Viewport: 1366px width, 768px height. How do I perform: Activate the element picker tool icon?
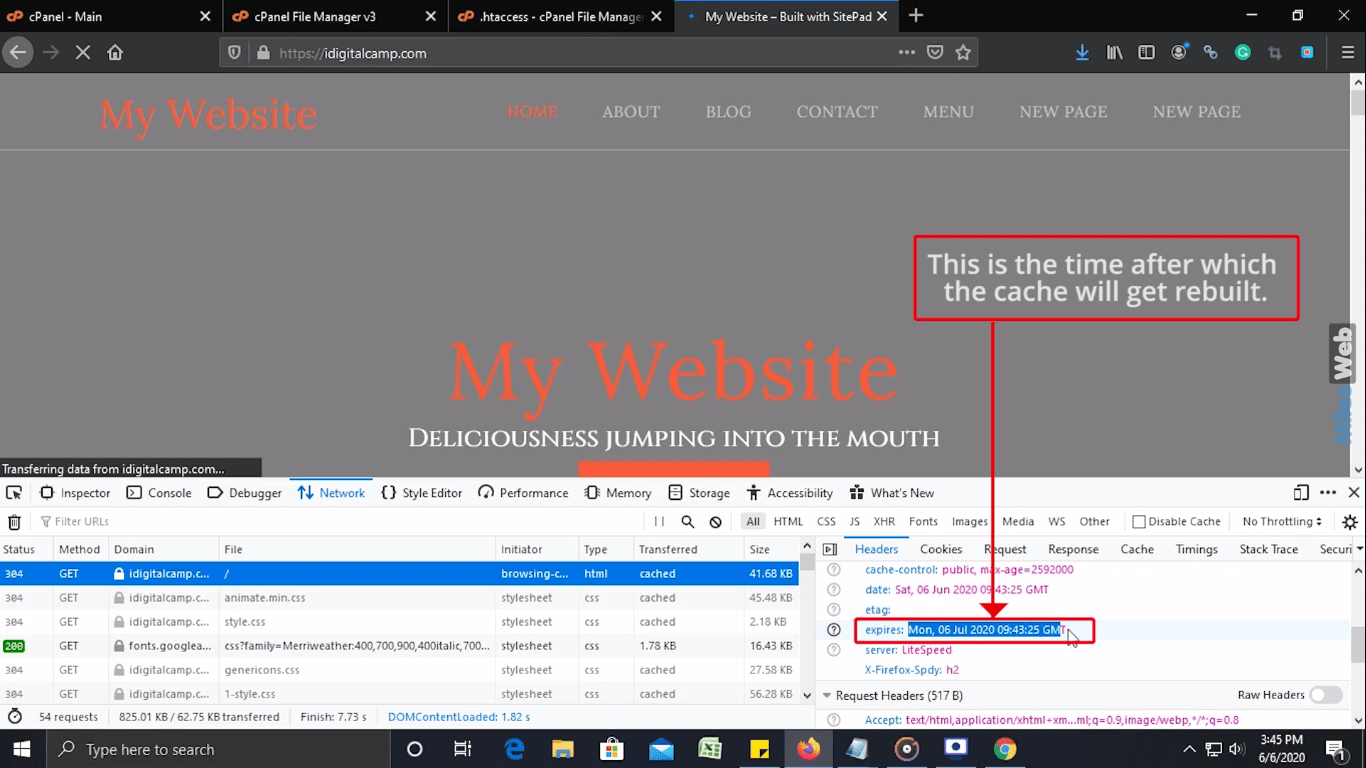(14, 493)
